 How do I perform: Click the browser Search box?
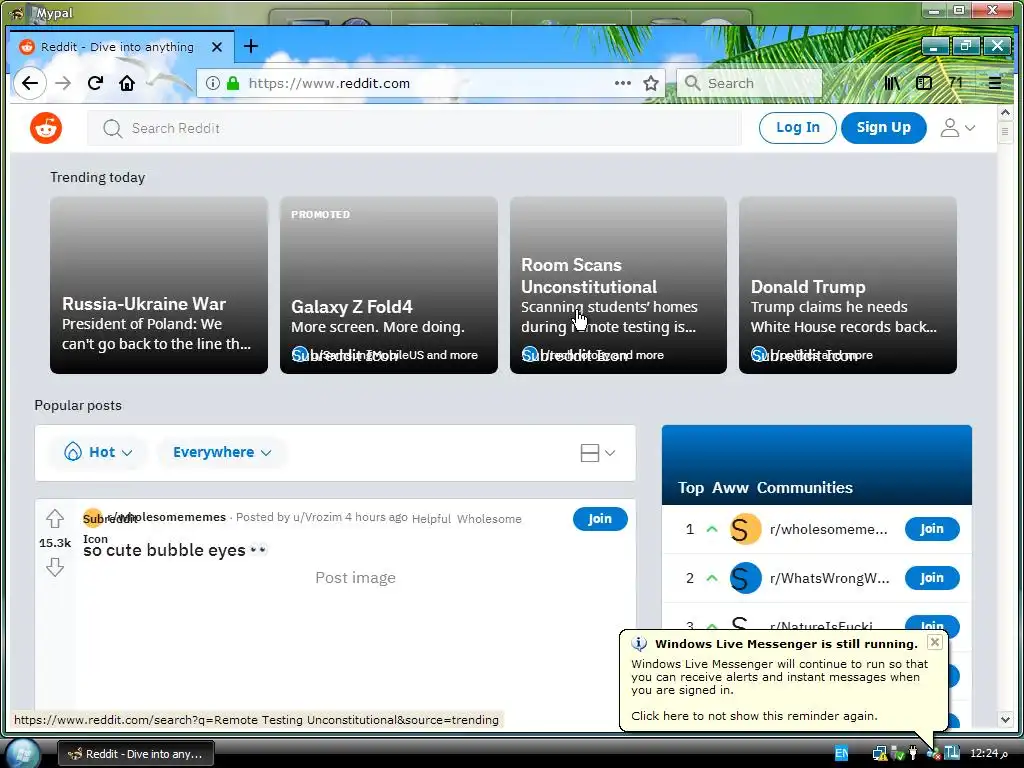click(748, 83)
